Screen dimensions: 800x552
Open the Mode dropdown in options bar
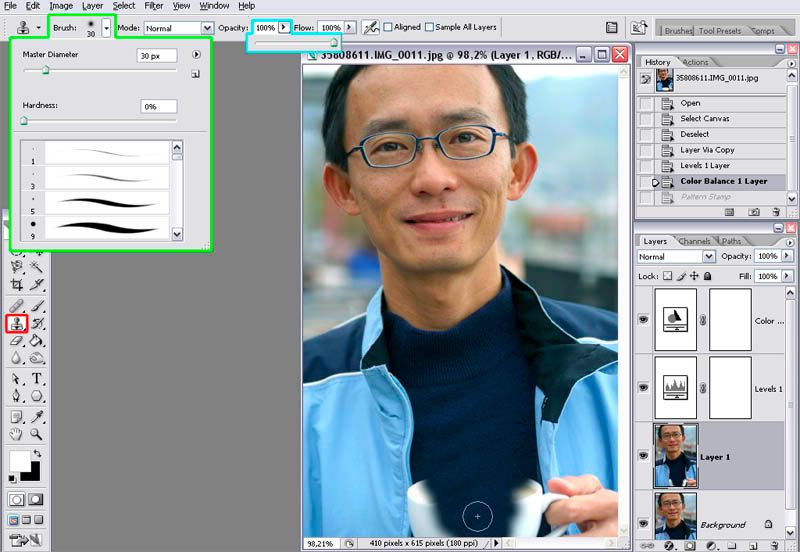tap(207, 28)
